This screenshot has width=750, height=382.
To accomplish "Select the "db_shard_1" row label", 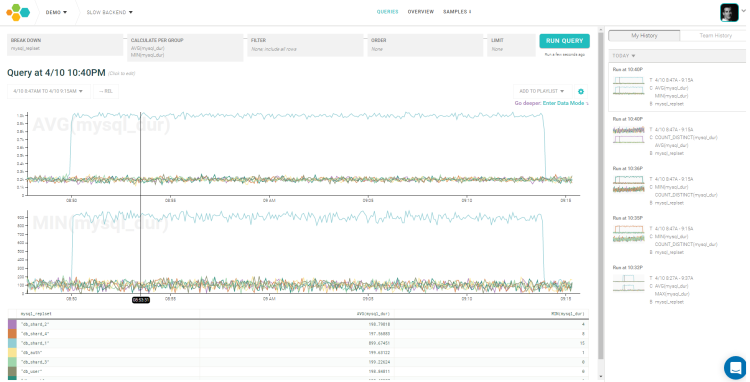I will tap(34, 343).
